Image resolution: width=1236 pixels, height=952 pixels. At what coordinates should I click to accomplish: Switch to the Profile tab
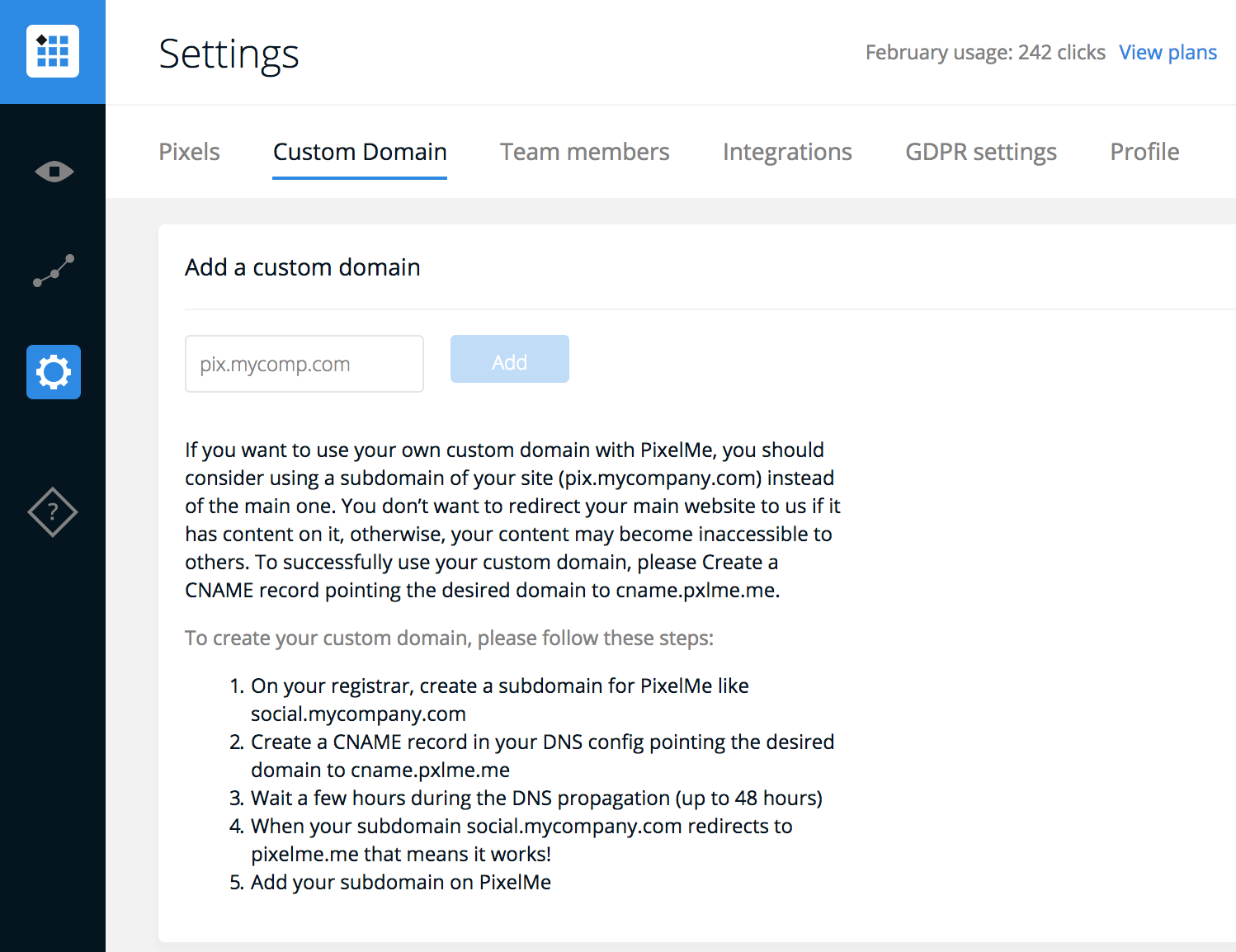pos(1144,152)
